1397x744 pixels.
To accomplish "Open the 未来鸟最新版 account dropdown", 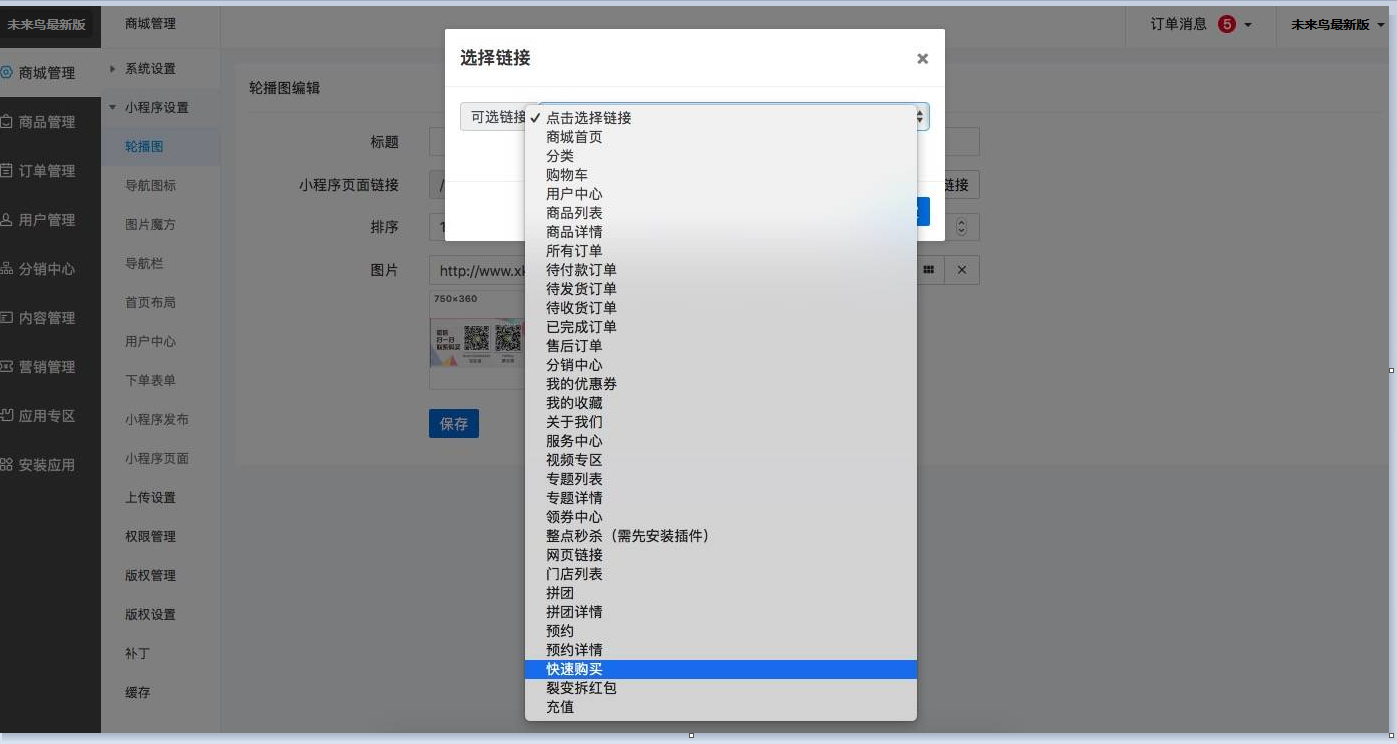I will click(1335, 25).
